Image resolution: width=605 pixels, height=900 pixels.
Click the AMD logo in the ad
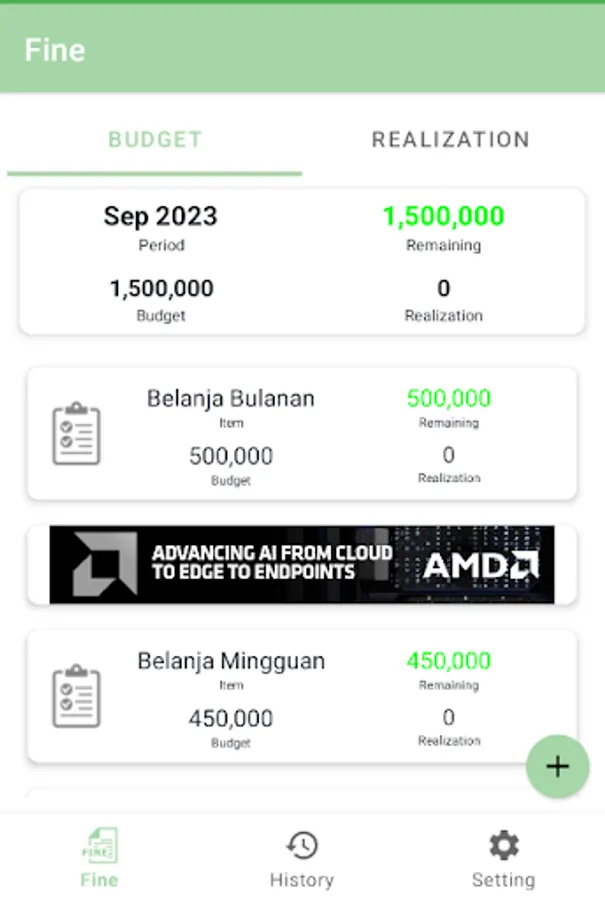pyautogui.click(x=480, y=565)
